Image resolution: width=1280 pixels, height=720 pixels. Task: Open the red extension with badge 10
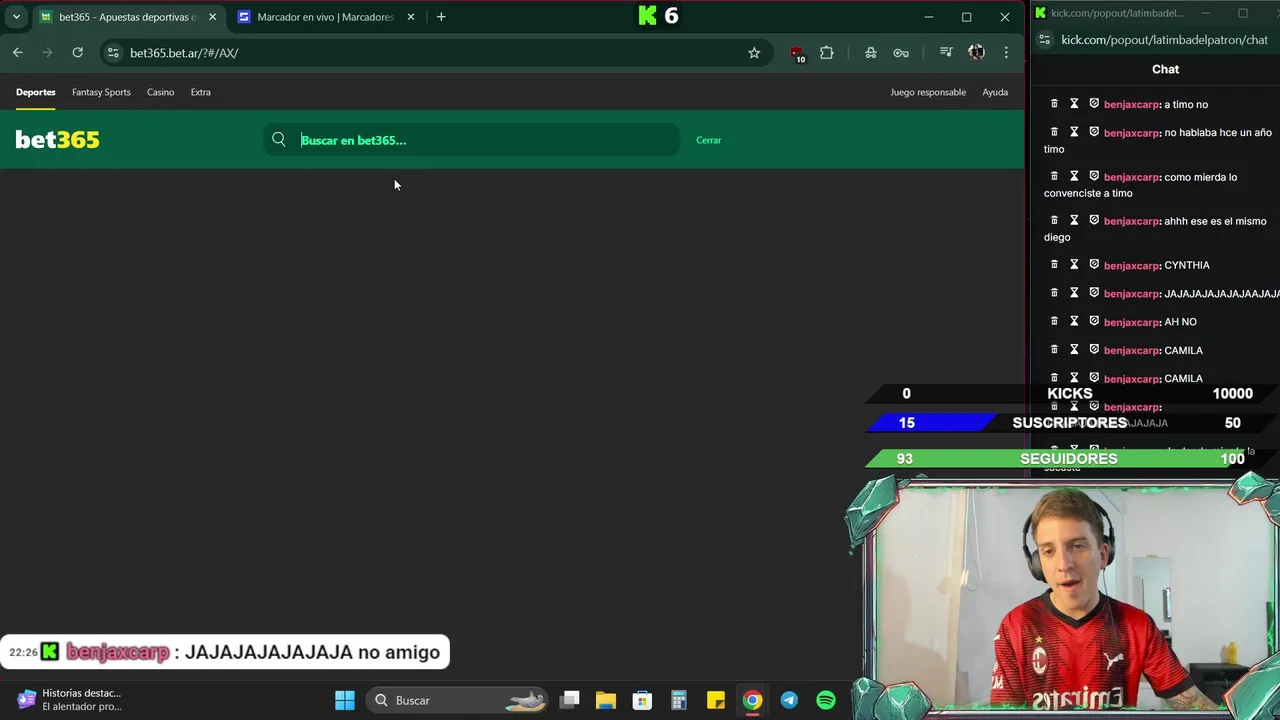(x=796, y=54)
